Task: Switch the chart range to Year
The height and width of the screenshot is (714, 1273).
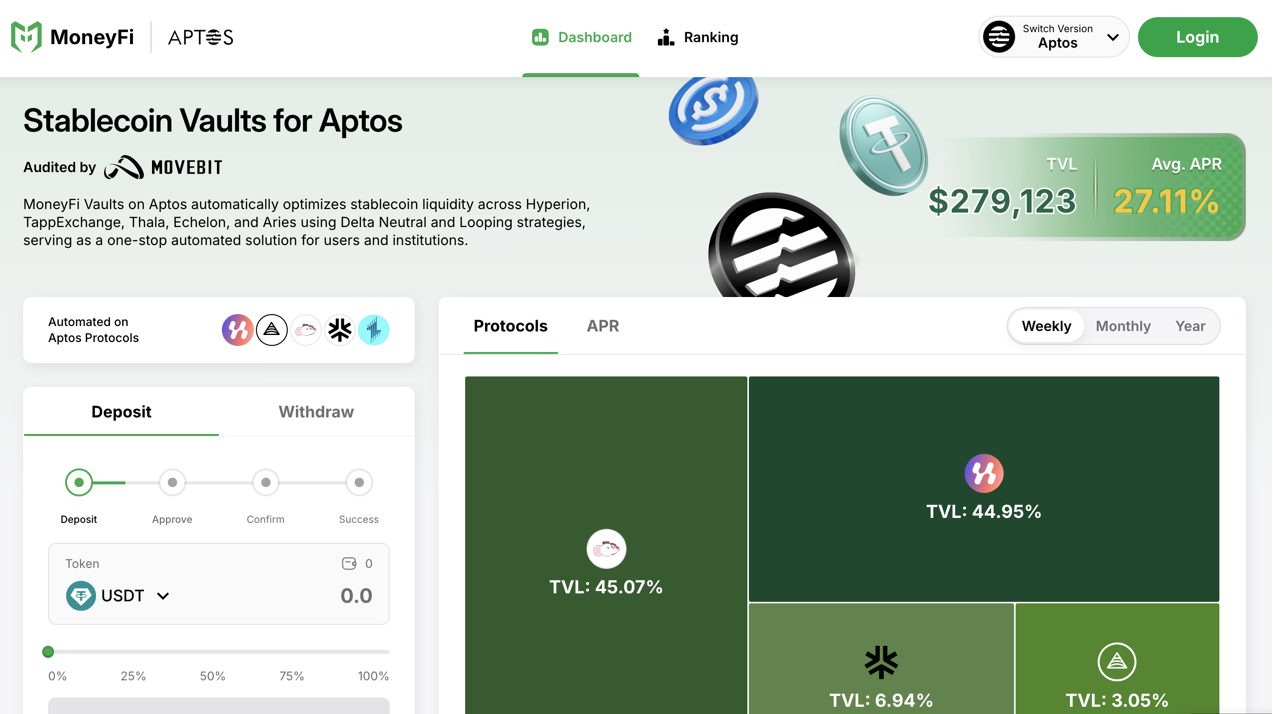Action: coord(1190,326)
